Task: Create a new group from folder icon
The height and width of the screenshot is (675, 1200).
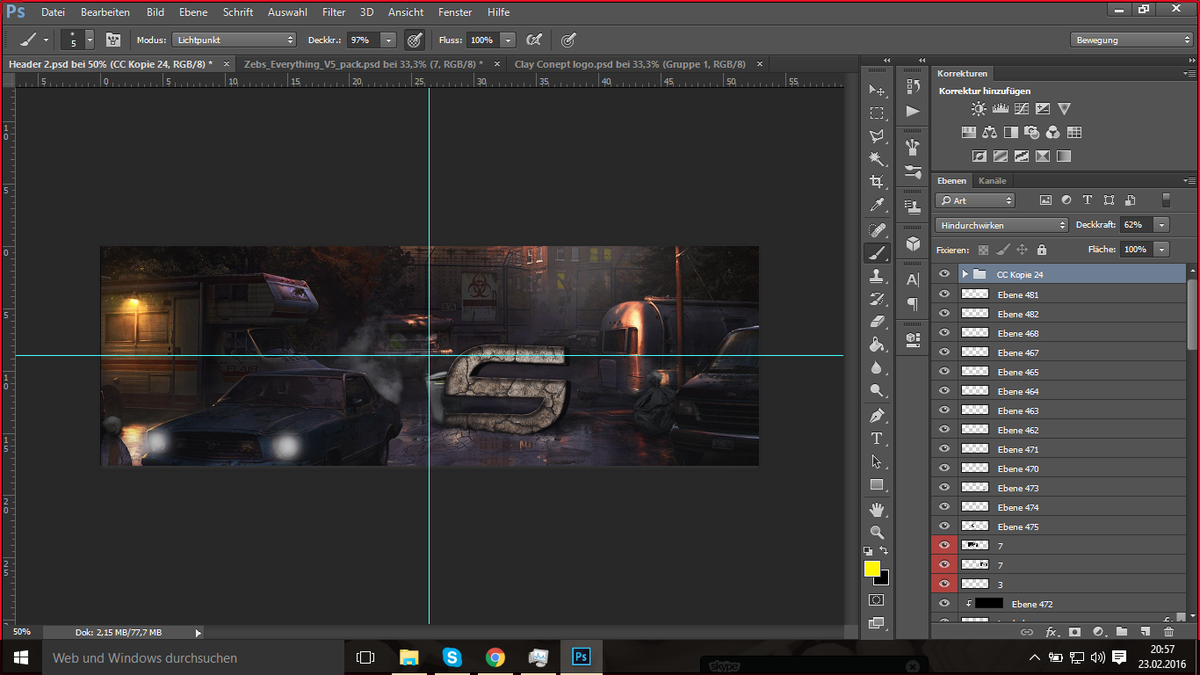Action: (1122, 632)
